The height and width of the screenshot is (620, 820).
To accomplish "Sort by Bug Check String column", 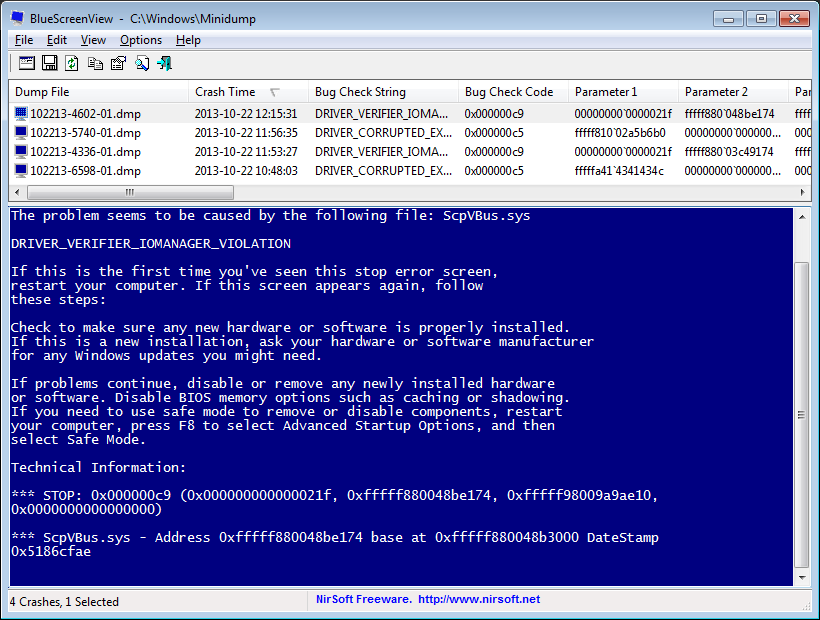I will pyautogui.click(x=383, y=92).
